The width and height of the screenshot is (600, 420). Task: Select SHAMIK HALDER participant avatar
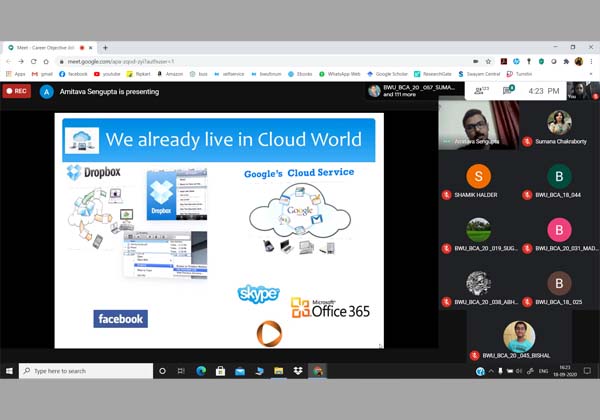(x=478, y=176)
